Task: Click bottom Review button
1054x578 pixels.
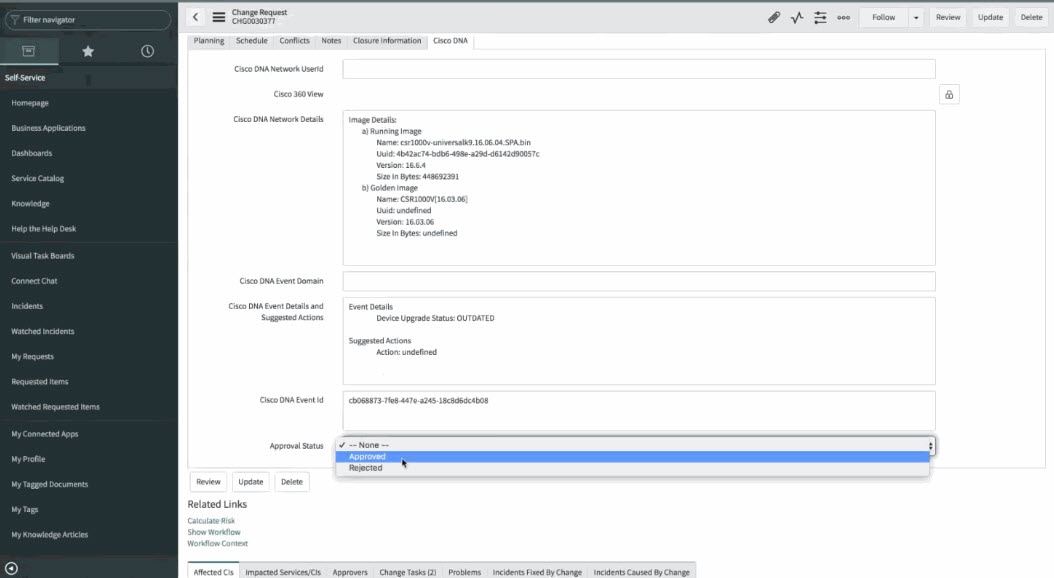Action: point(208,482)
